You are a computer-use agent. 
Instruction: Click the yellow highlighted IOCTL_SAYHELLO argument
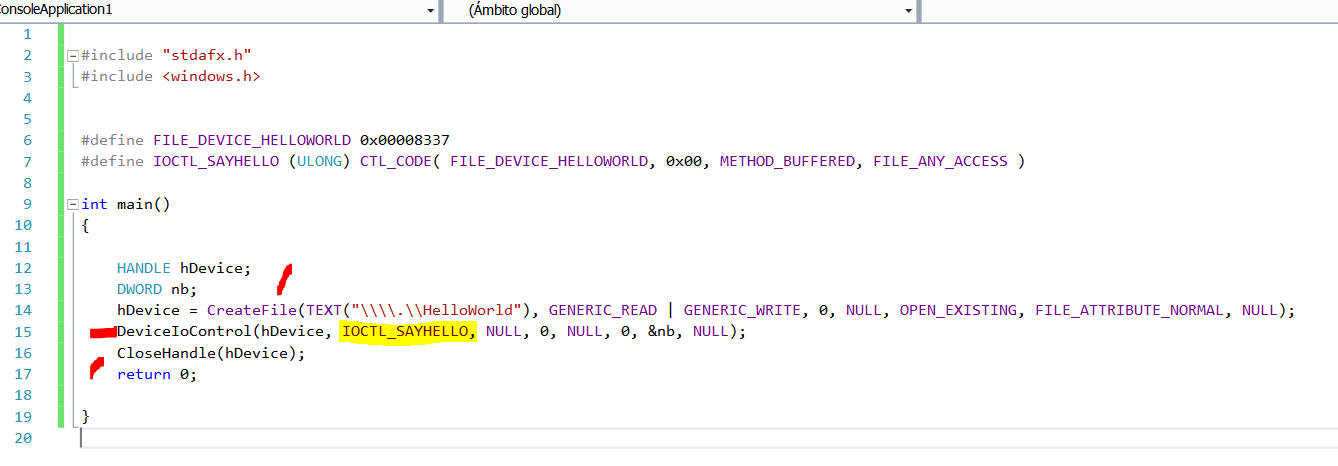(408, 331)
